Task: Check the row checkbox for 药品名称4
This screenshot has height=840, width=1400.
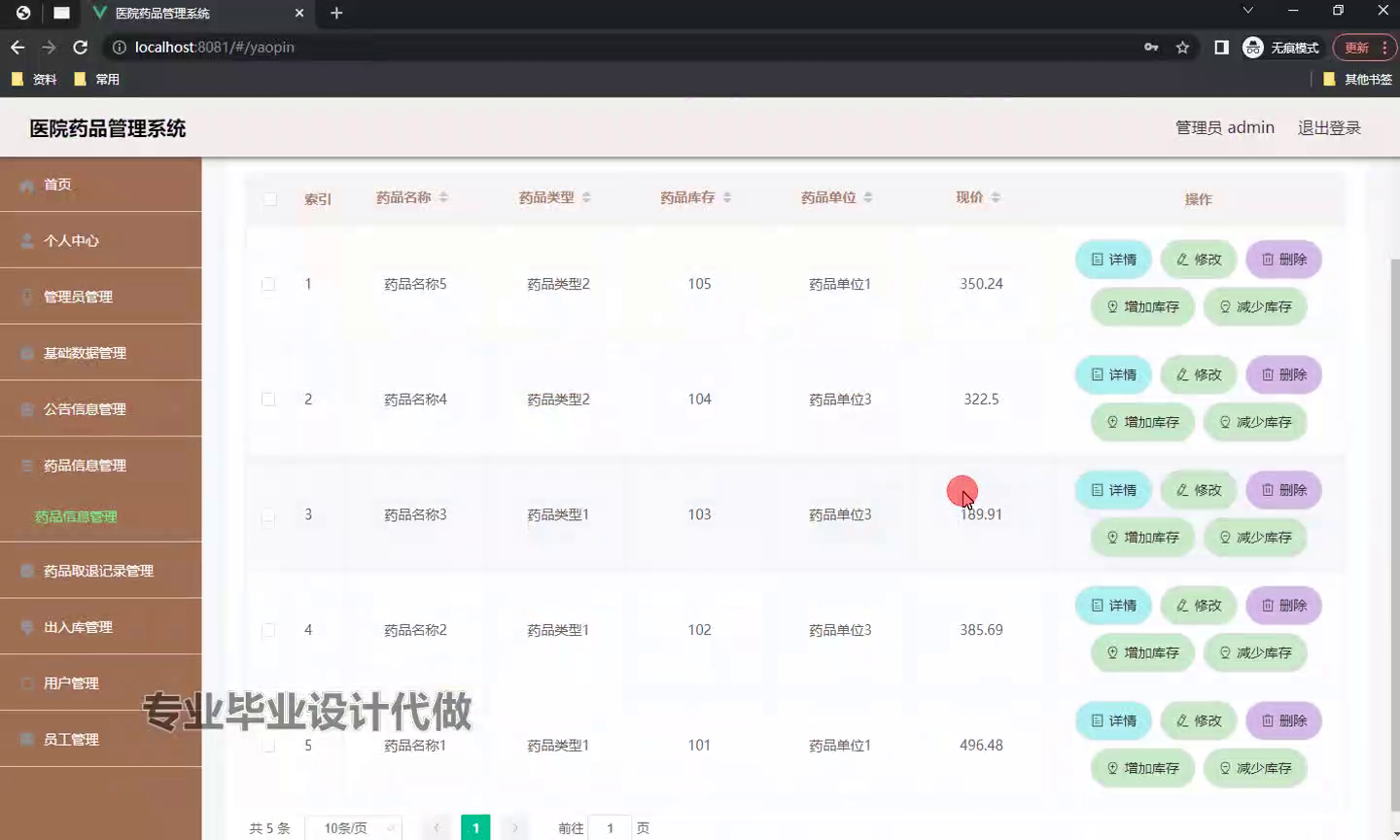Action: coord(268,400)
